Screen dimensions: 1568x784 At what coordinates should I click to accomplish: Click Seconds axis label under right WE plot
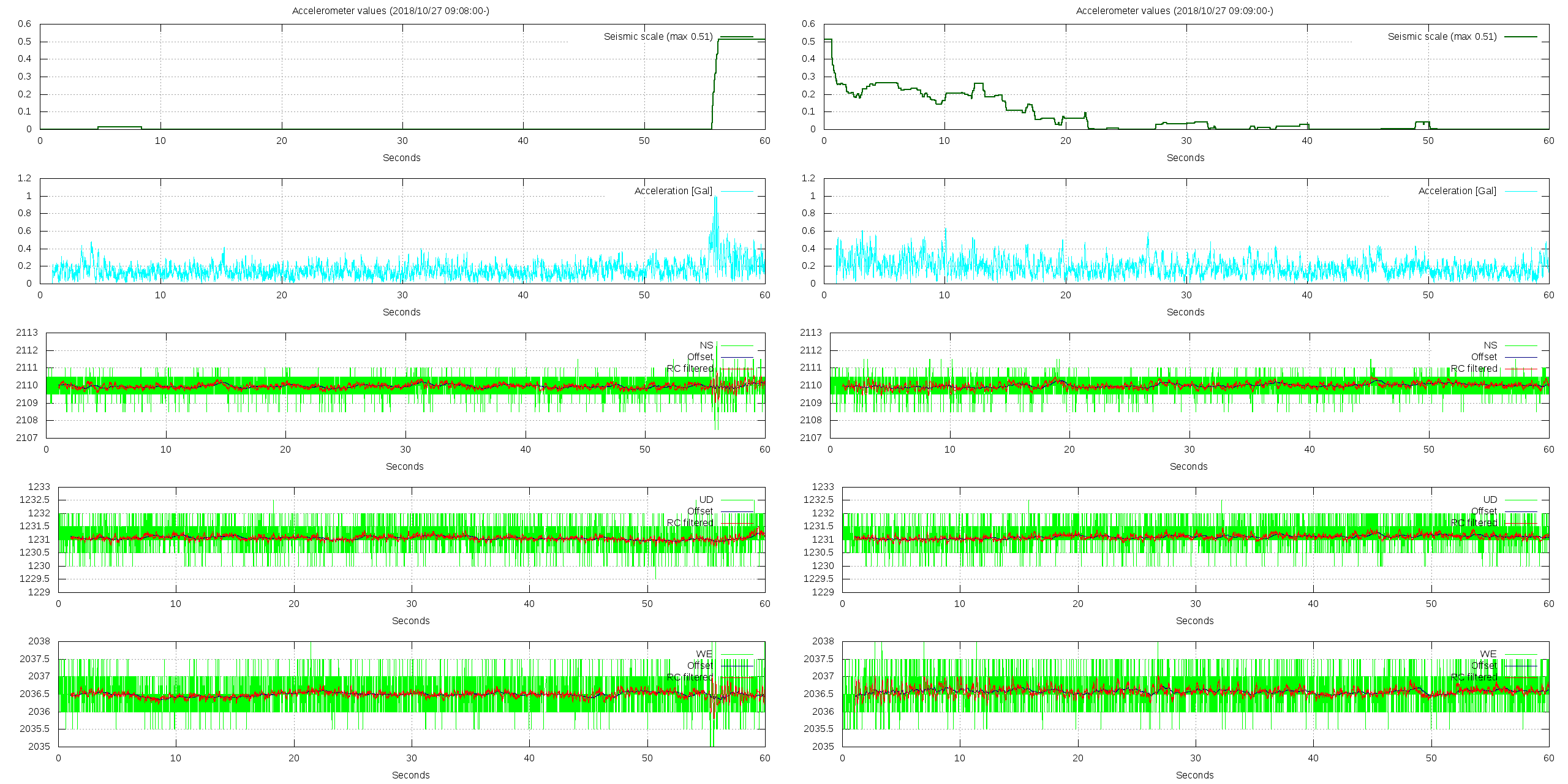[1194, 775]
